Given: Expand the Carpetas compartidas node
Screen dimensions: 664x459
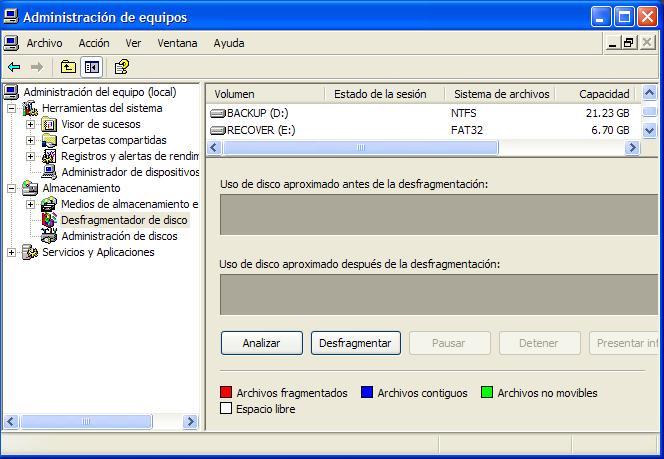Looking at the screenshot, I should [x=30, y=141].
